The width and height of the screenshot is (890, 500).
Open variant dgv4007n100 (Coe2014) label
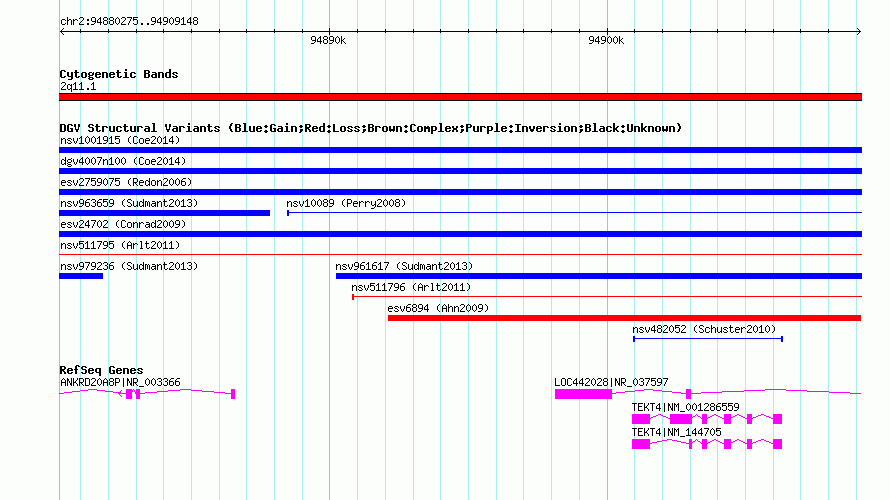(123, 161)
